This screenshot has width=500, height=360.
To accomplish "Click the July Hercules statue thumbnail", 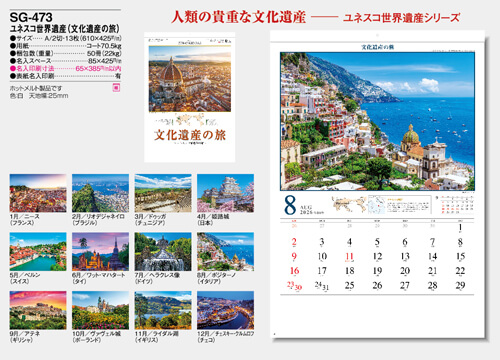I will (163, 252).
